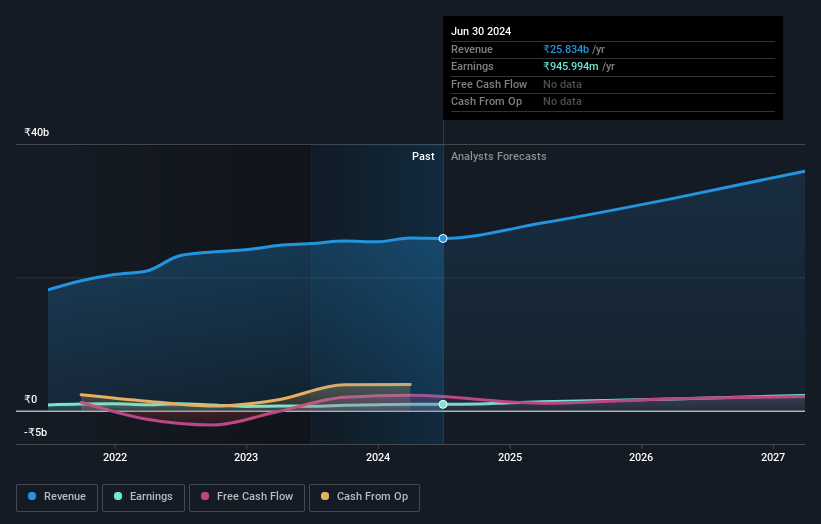Image resolution: width=821 pixels, height=524 pixels.
Task: Click the ₹40b y-axis label
Action: tap(37, 132)
